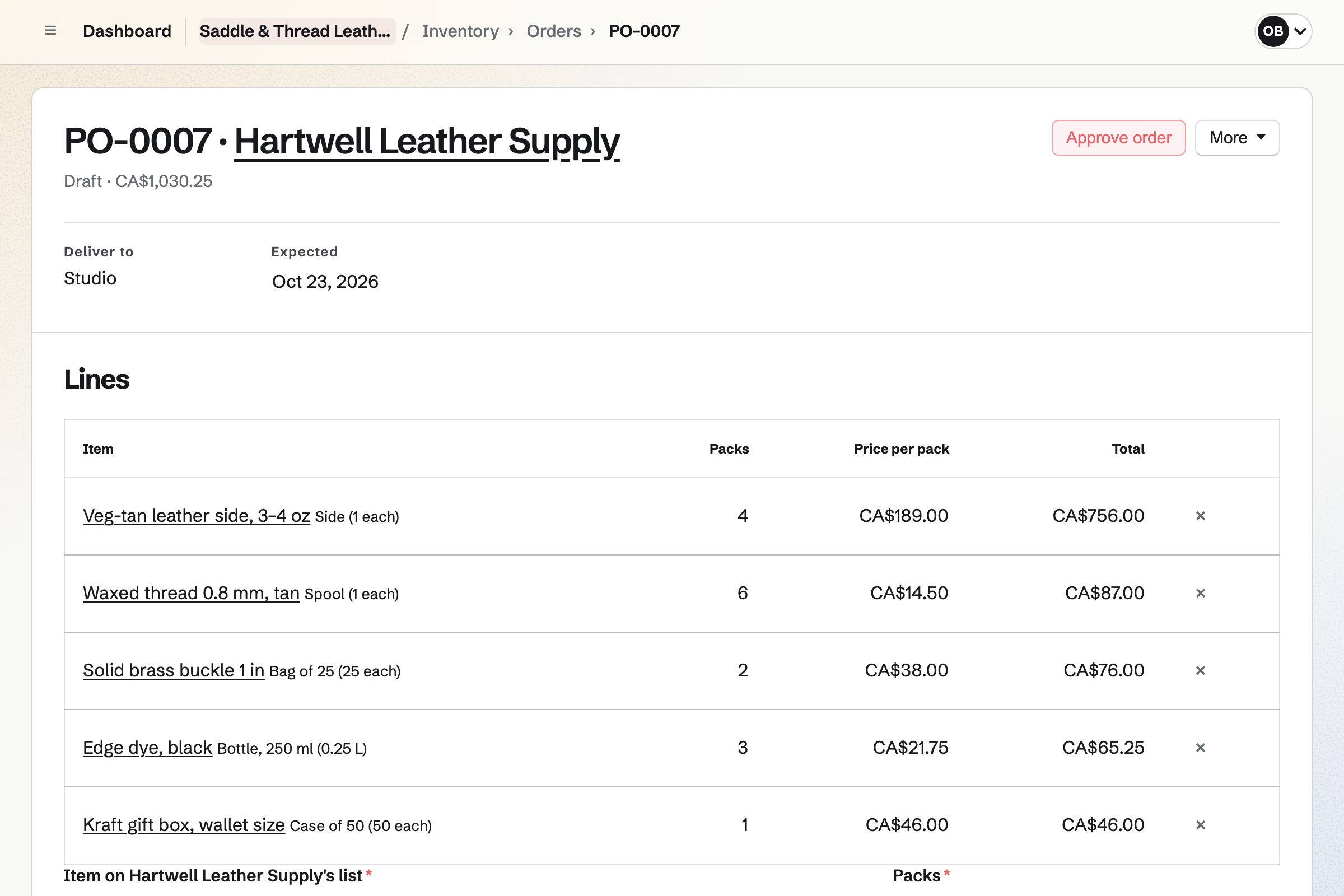Click the Draft · CA$1,030.25 status text
Screen dimensions: 1344x896
138,181
